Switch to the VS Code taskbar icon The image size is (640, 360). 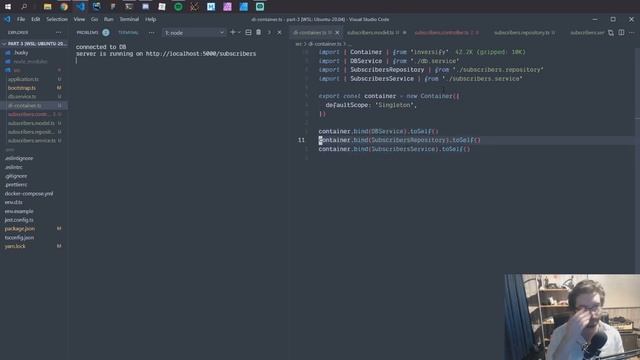(x=80, y=7)
